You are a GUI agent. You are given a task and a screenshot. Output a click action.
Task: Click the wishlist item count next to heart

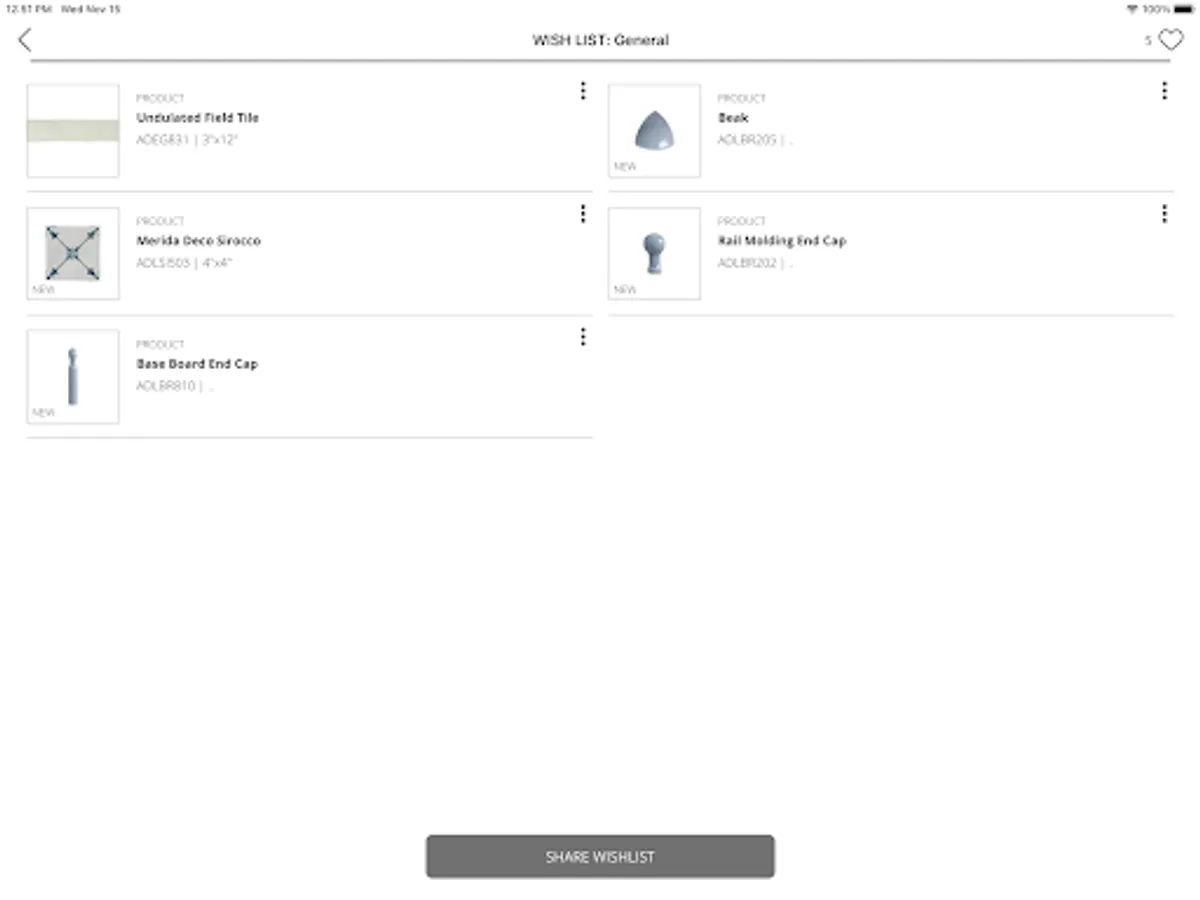pyautogui.click(x=1147, y=41)
